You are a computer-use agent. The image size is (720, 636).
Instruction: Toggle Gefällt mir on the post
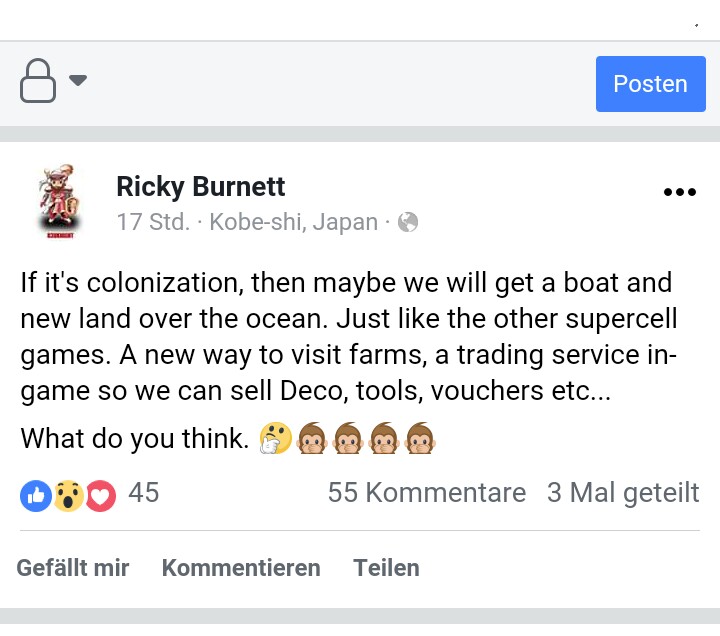coord(73,568)
